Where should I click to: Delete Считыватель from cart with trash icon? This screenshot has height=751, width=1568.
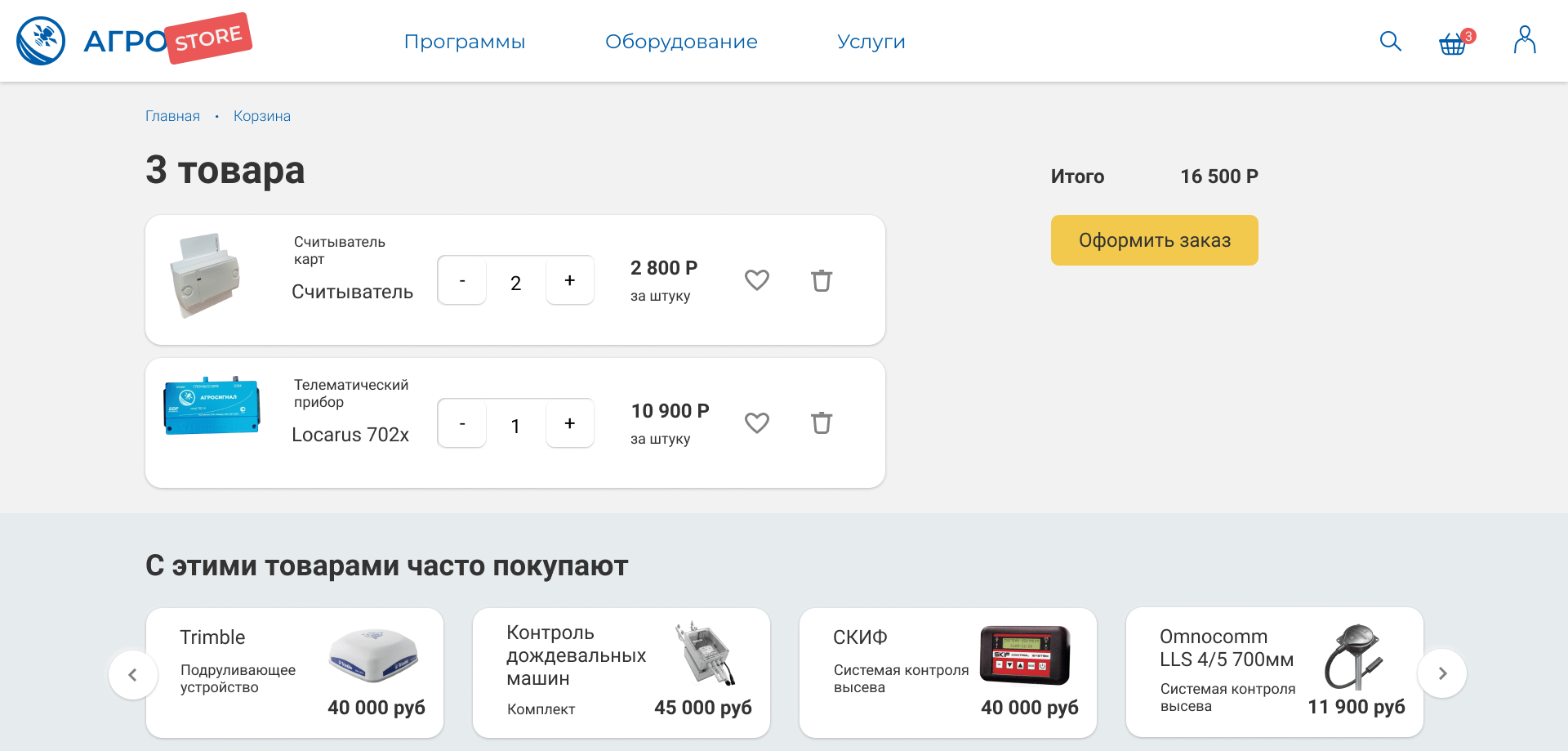822,280
